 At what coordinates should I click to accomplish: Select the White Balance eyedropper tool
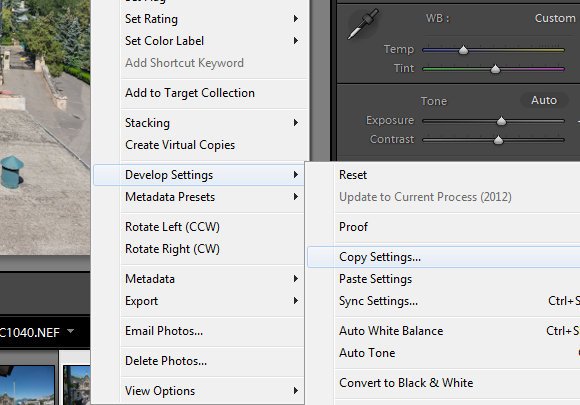point(363,24)
